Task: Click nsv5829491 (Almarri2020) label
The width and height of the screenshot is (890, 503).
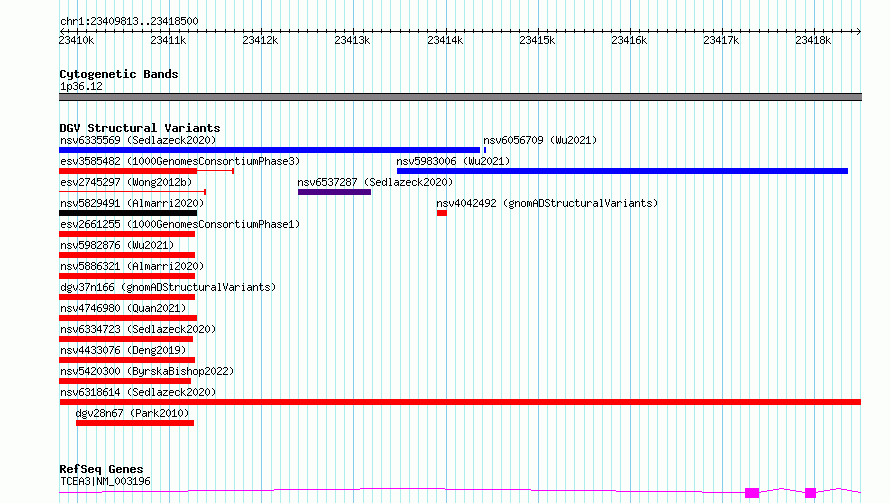Action: coord(132,203)
